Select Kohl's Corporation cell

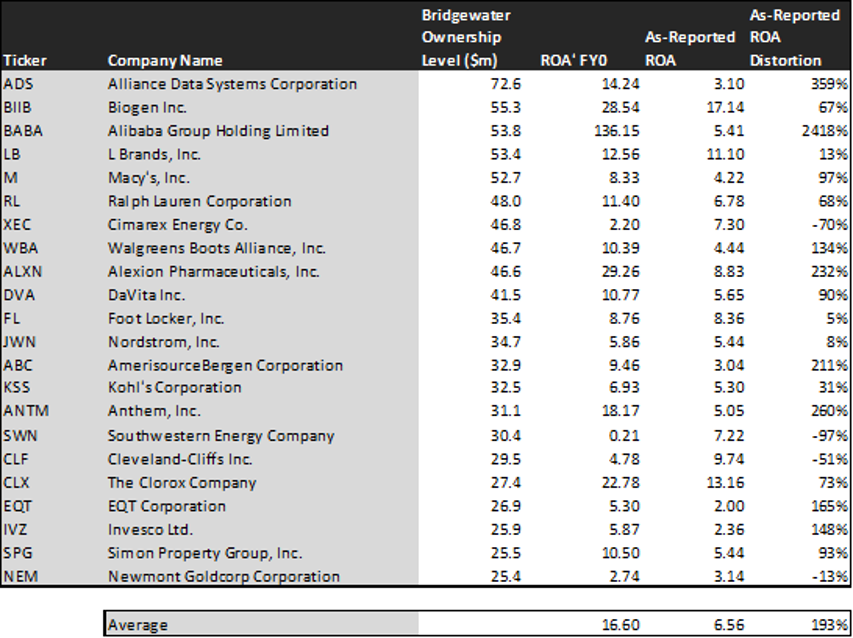175,387
